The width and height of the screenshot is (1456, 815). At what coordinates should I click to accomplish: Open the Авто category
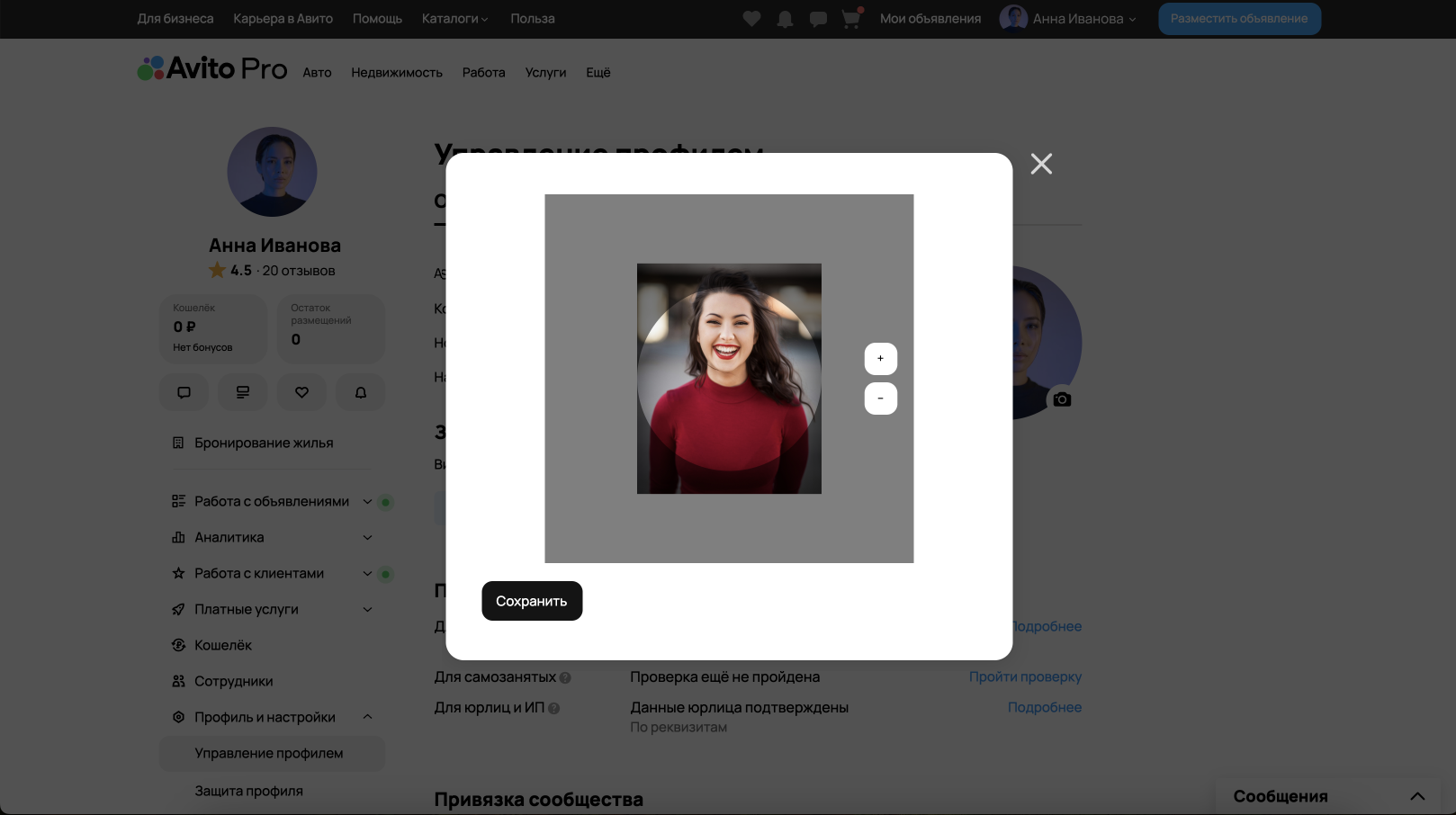coord(317,73)
